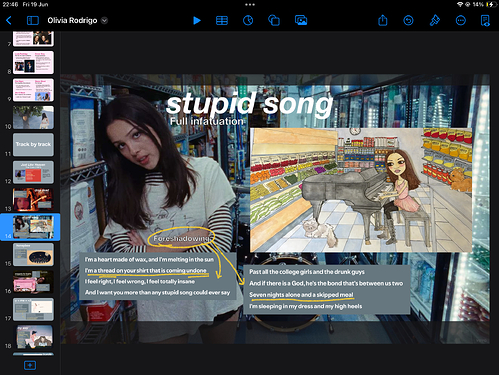The image size is (499, 375).
Task: Select slide 17 thumbnail
Action: [33, 309]
